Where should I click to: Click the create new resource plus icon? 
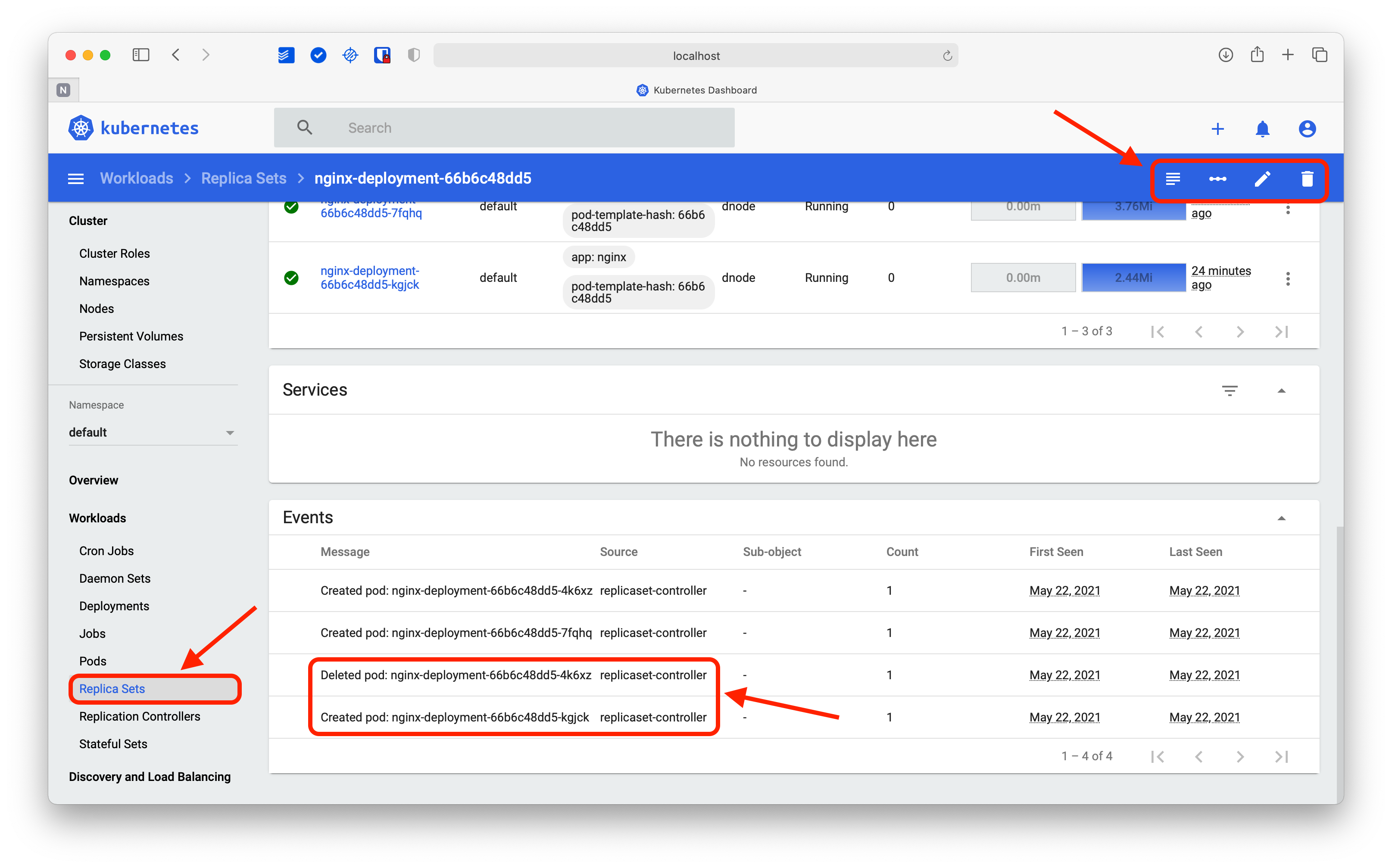(x=1217, y=128)
